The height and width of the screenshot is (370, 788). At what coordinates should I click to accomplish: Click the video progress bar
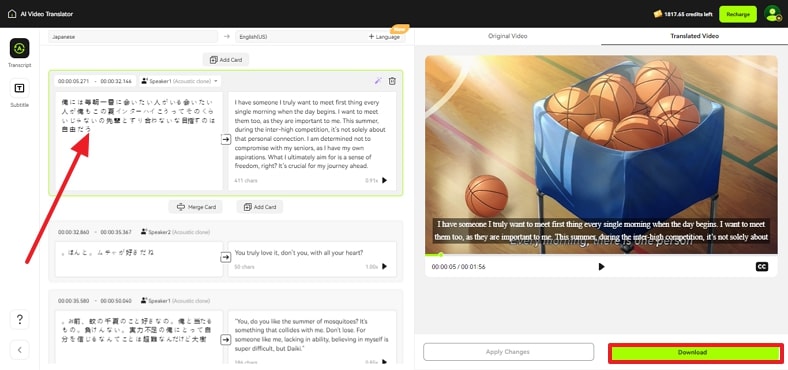click(x=601, y=255)
